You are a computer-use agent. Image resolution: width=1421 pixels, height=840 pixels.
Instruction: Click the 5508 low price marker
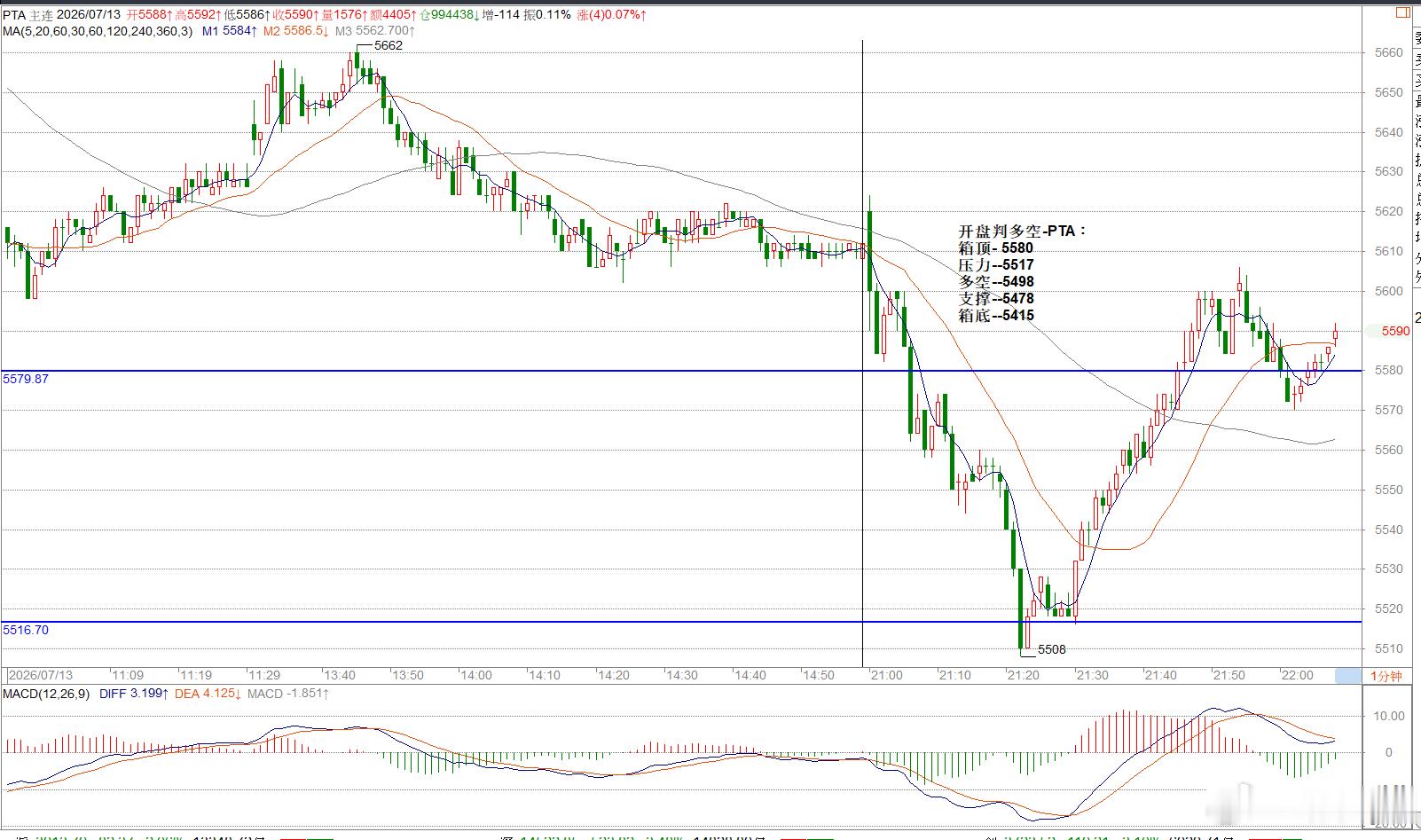tap(1051, 649)
